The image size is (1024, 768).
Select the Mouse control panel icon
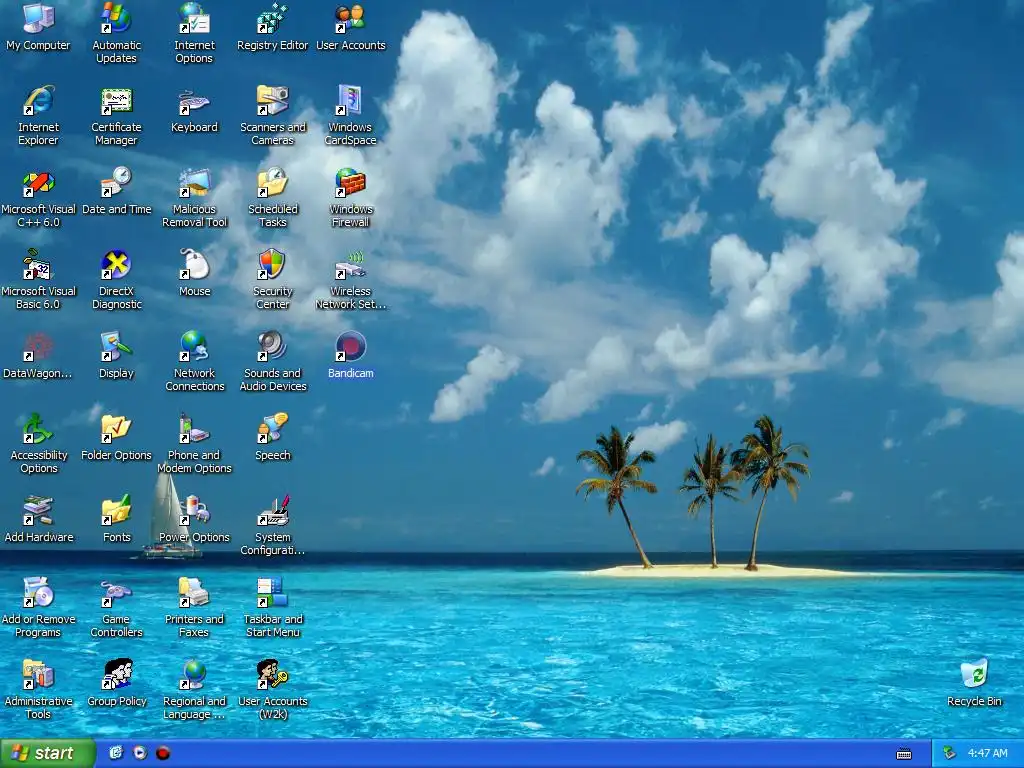[x=194, y=264]
